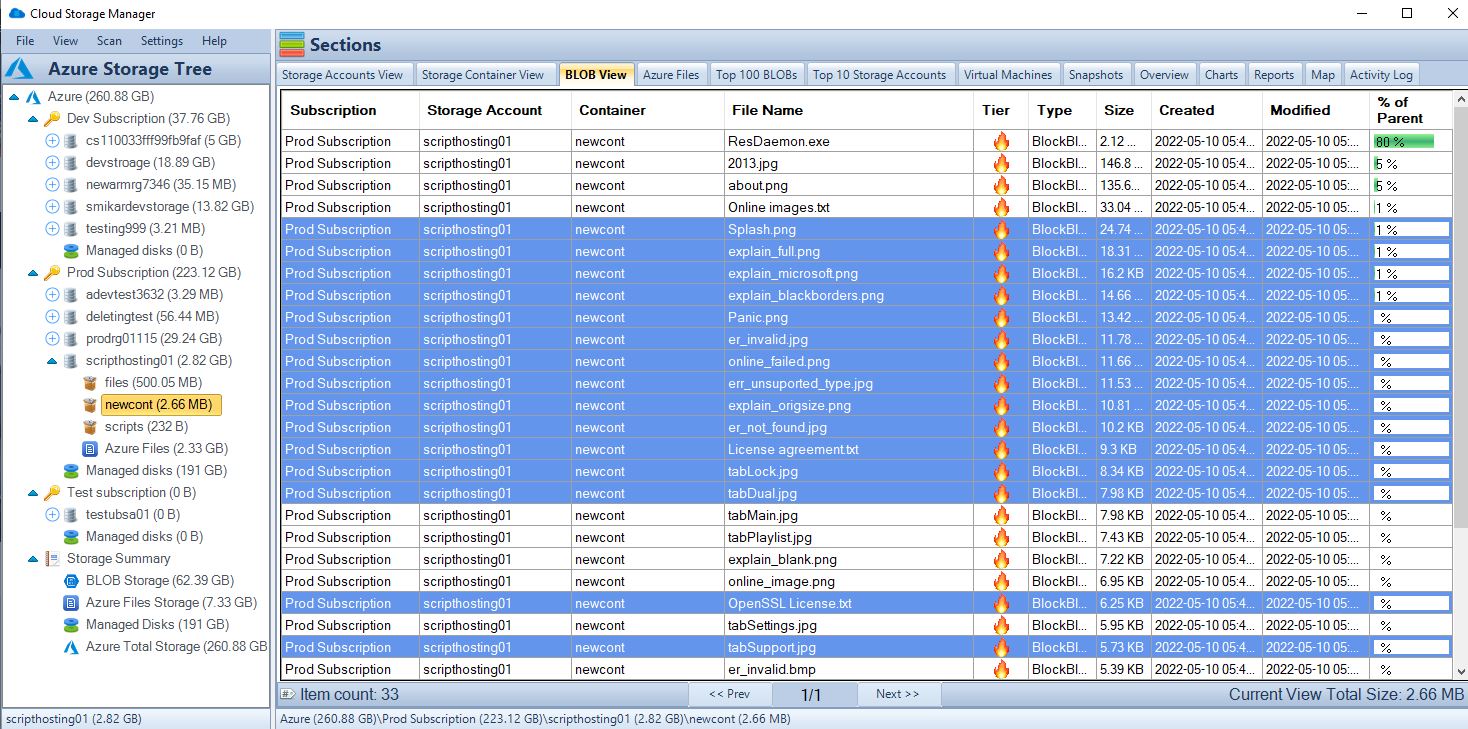The height and width of the screenshot is (729, 1468).
Task: Click the flame tier icon for ResDaemon.exe
Action: [x=1001, y=141]
